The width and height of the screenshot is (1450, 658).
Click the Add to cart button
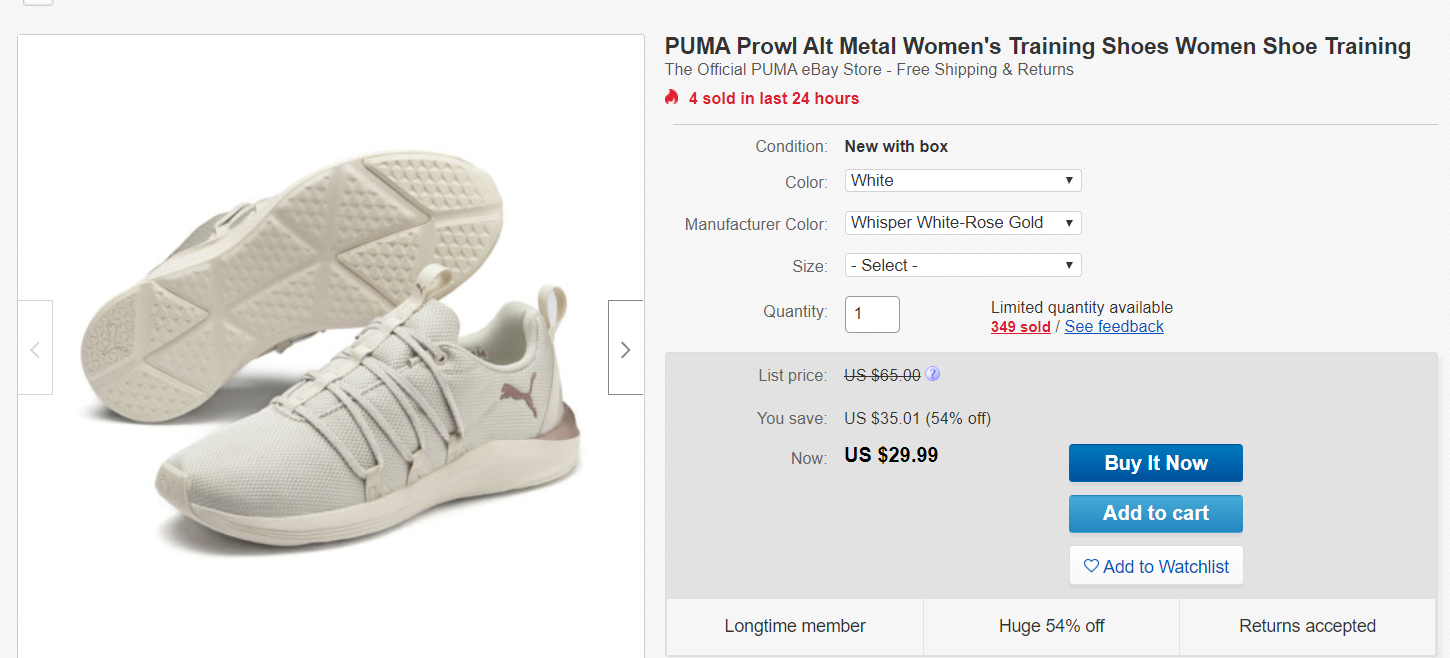[x=1155, y=513]
